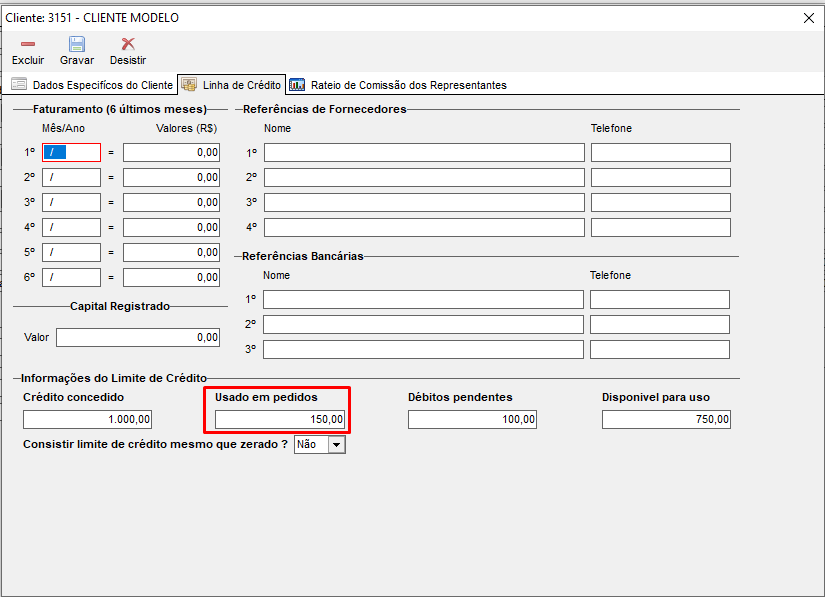
Task: Select the 6º Mês/Ano faturamento field
Action: (x=71, y=277)
